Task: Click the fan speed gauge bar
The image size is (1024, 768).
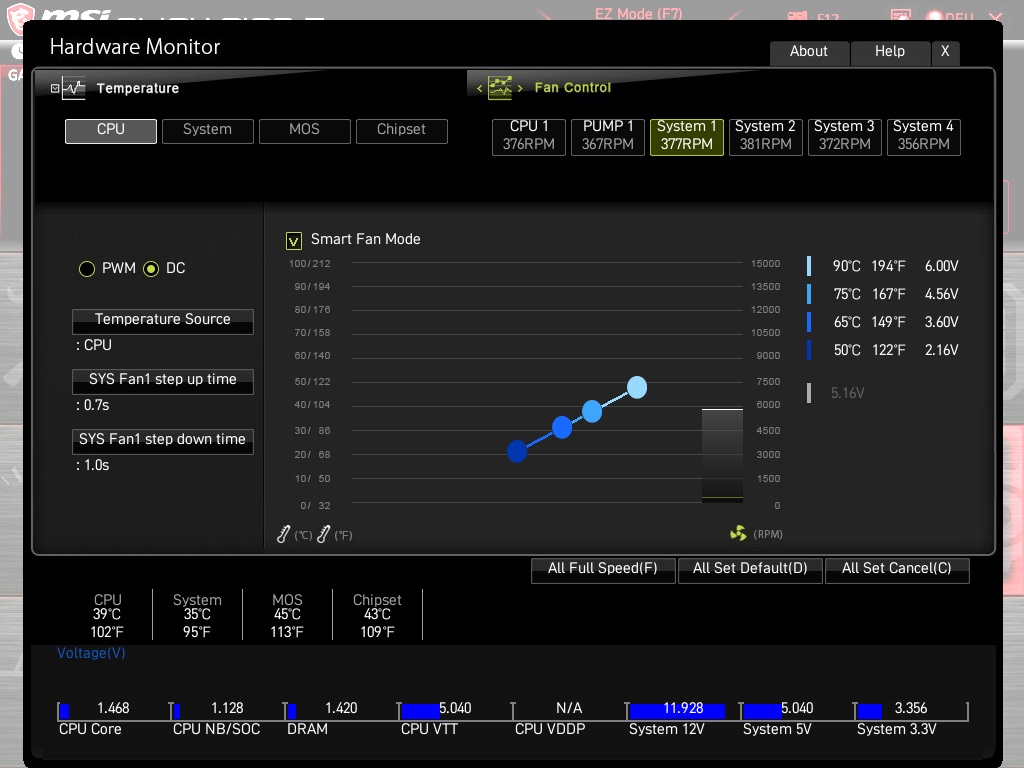Action: (x=722, y=455)
